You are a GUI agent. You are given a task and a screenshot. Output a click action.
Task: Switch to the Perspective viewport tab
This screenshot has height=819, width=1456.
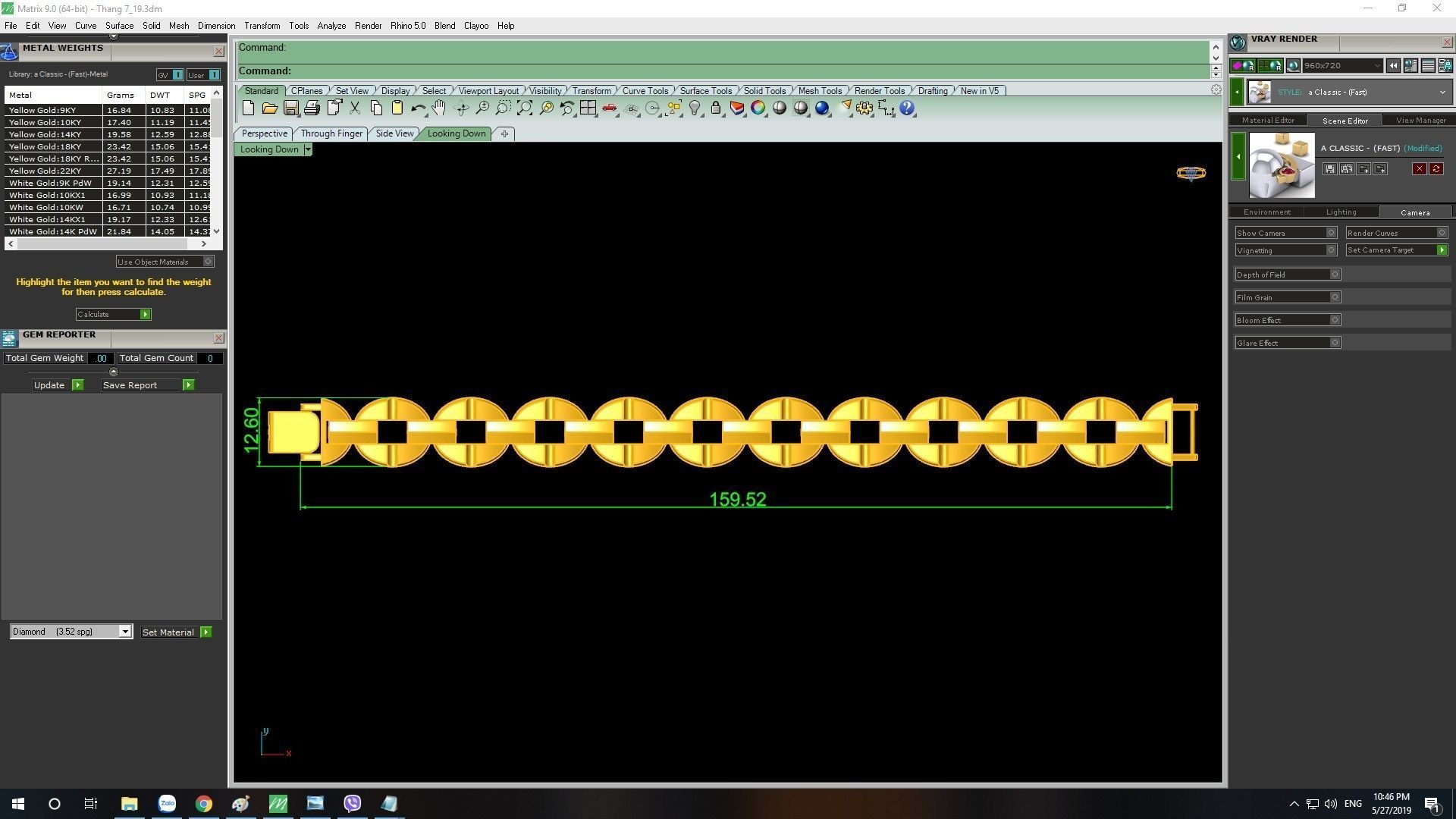click(264, 133)
